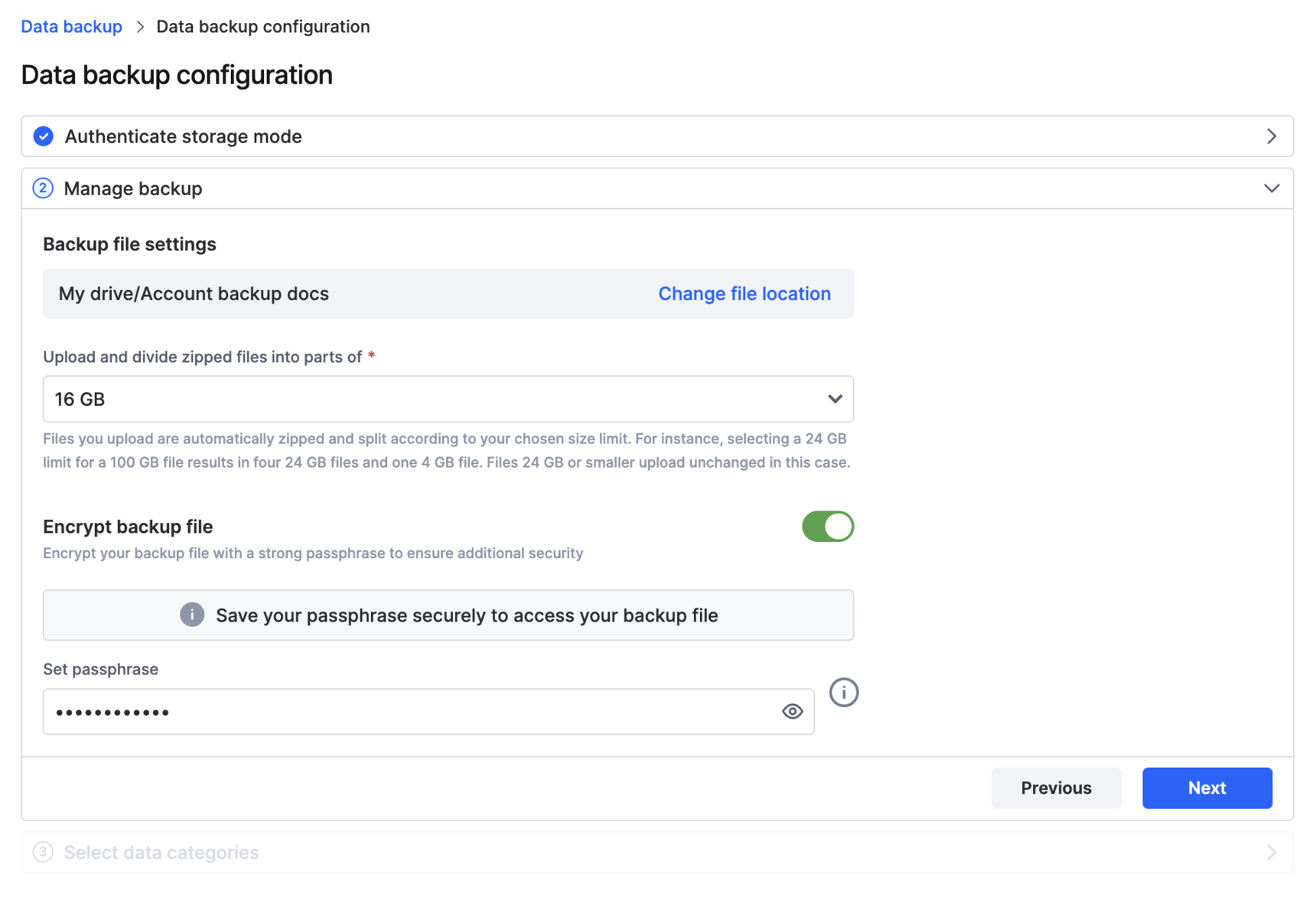Click the Select data categories step header

[657, 852]
